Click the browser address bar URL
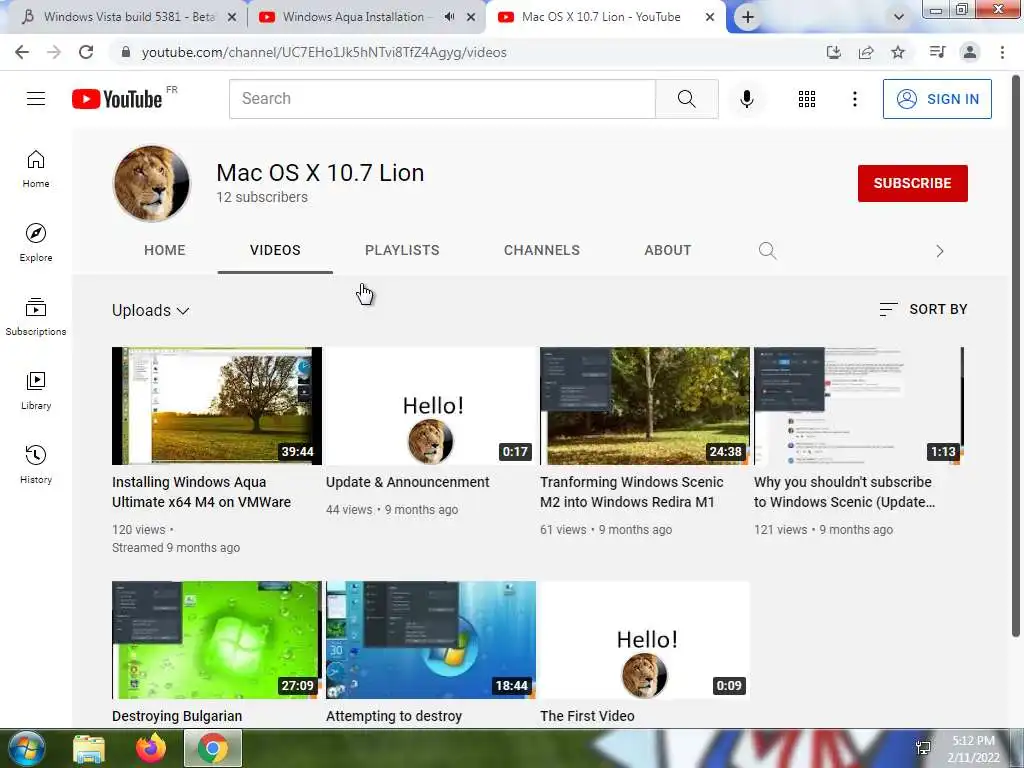Viewport: 1024px width, 768px height. click(324, 52)
